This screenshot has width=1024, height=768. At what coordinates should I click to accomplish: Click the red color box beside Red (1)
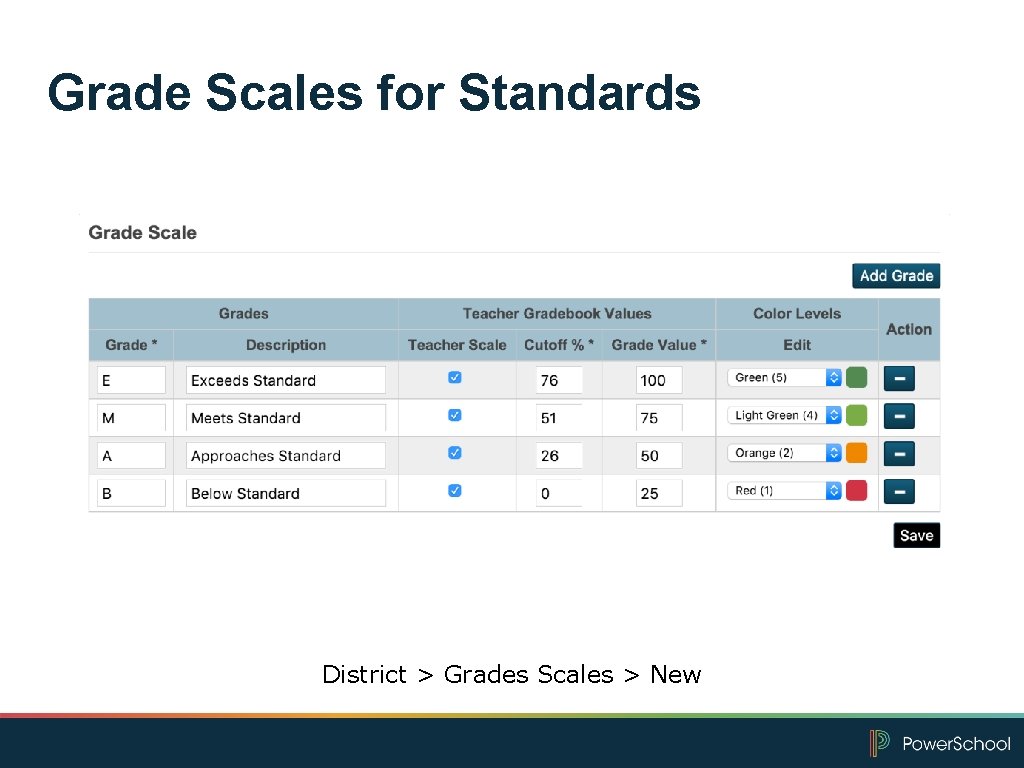856,490
